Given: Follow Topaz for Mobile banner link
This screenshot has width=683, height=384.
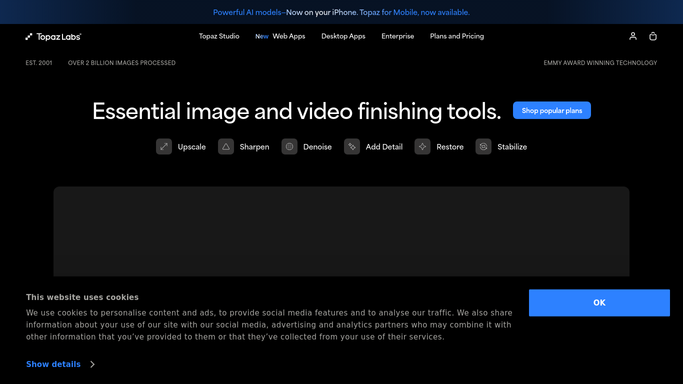Looking at the screenshot, I should 414,12.
